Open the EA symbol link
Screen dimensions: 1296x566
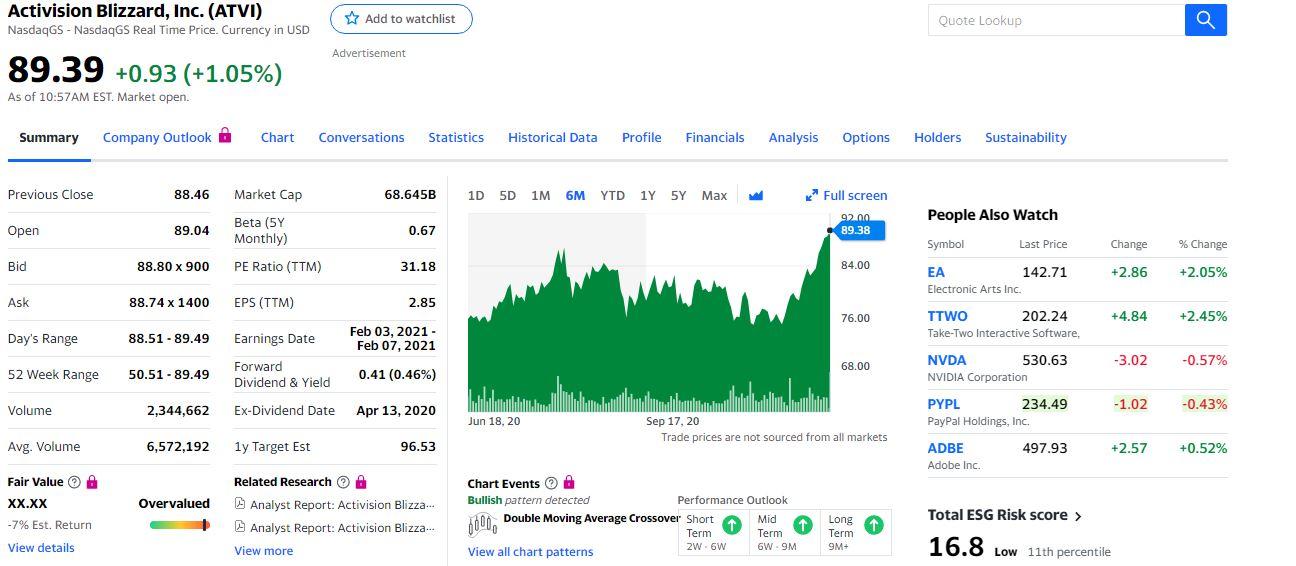click(x=936, y=272)
